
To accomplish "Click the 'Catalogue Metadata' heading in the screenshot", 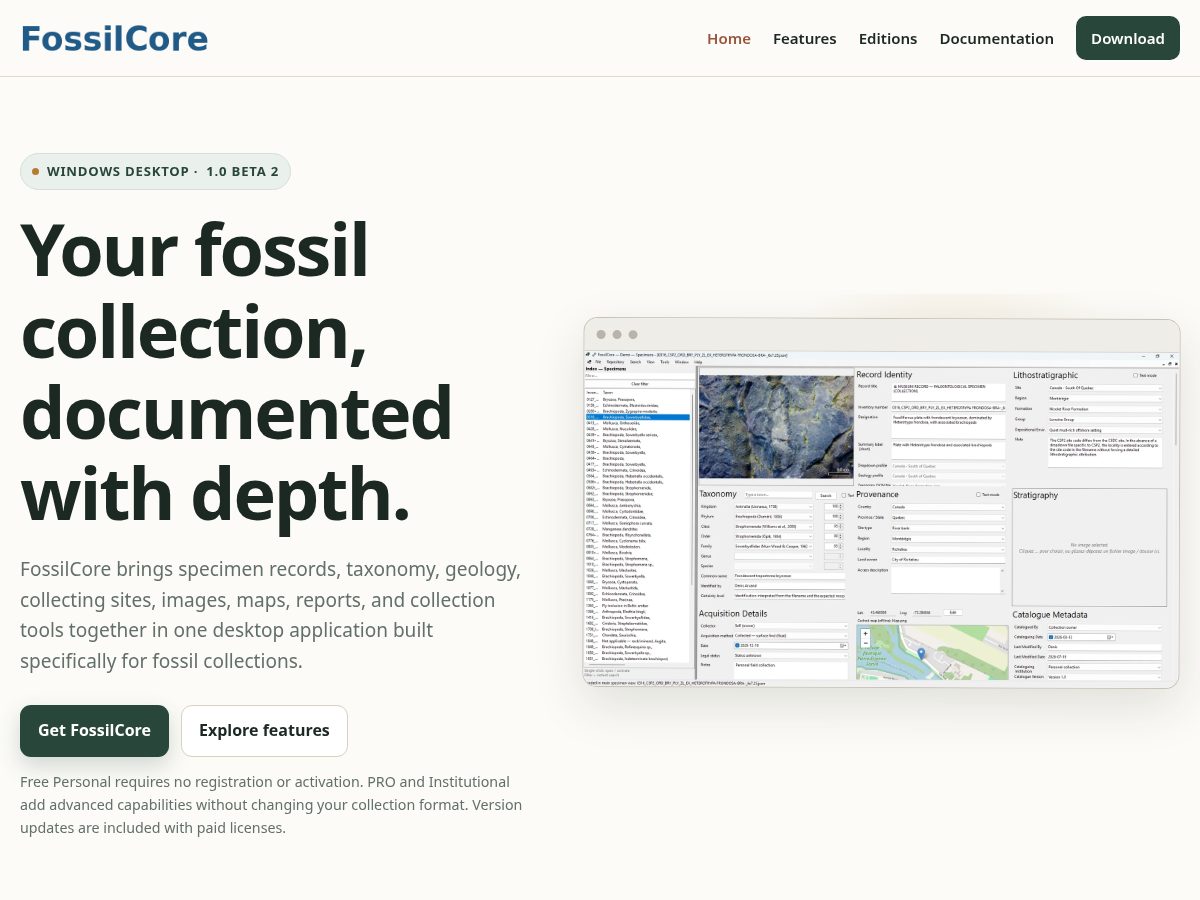I will pyautogui.click(x=1049, y=614).
